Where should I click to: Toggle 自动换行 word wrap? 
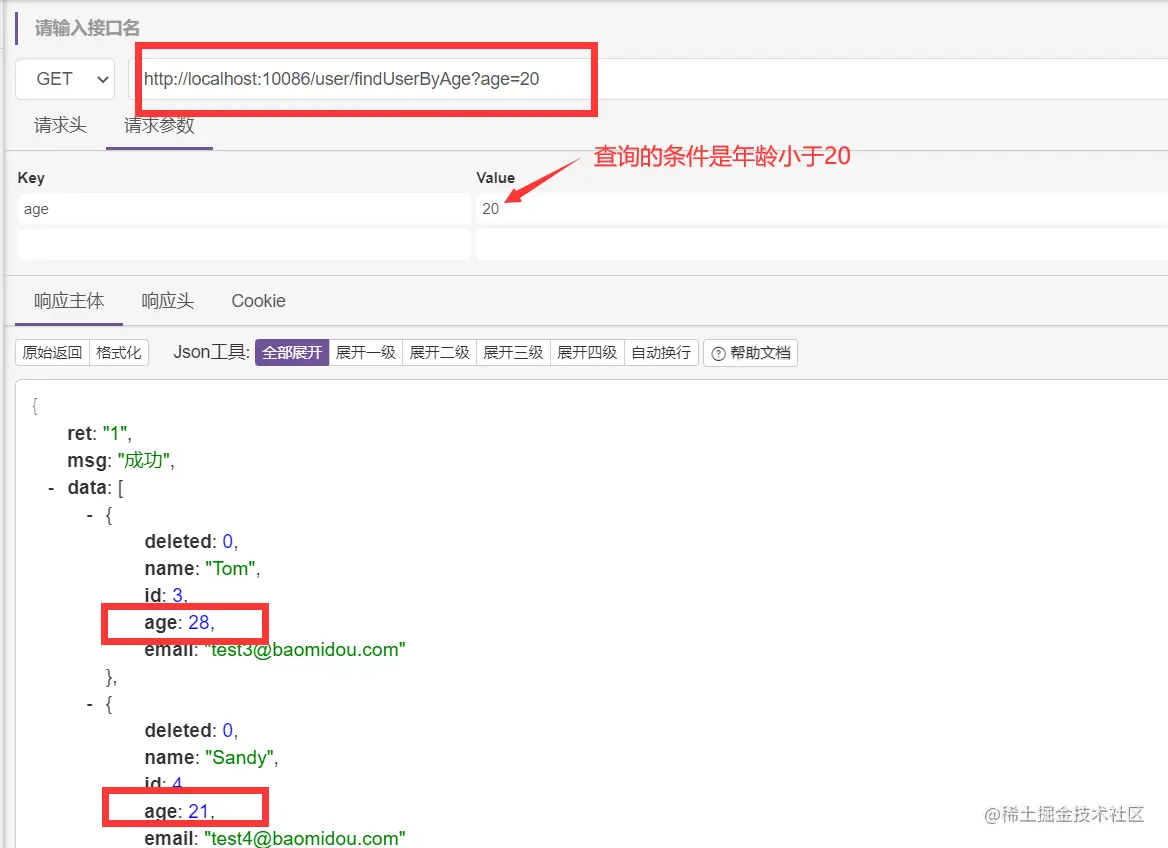[x=661, y=352]
